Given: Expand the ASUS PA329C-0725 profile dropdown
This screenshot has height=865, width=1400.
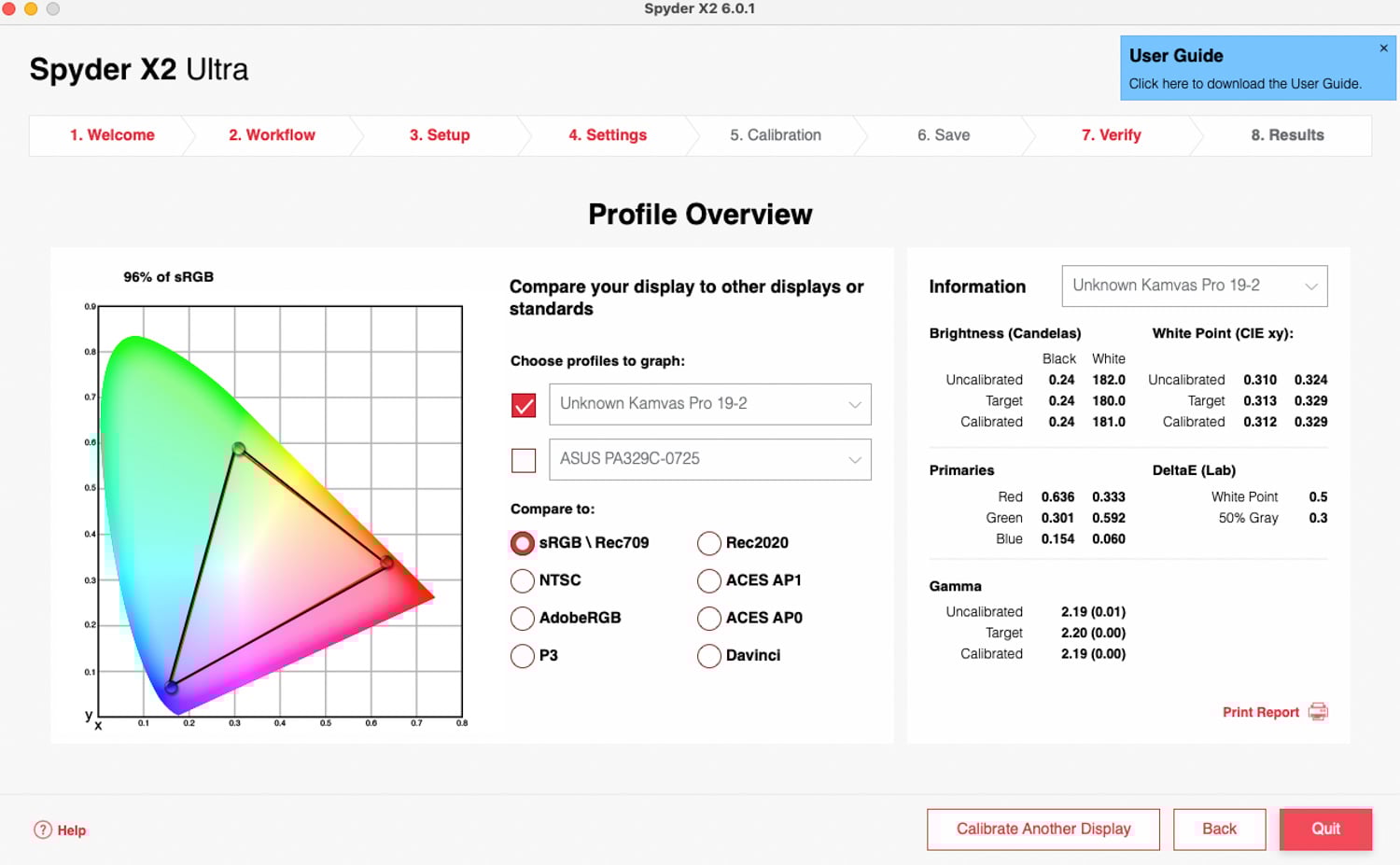Looking at the screenshot, I should click(x=709, y=459).
